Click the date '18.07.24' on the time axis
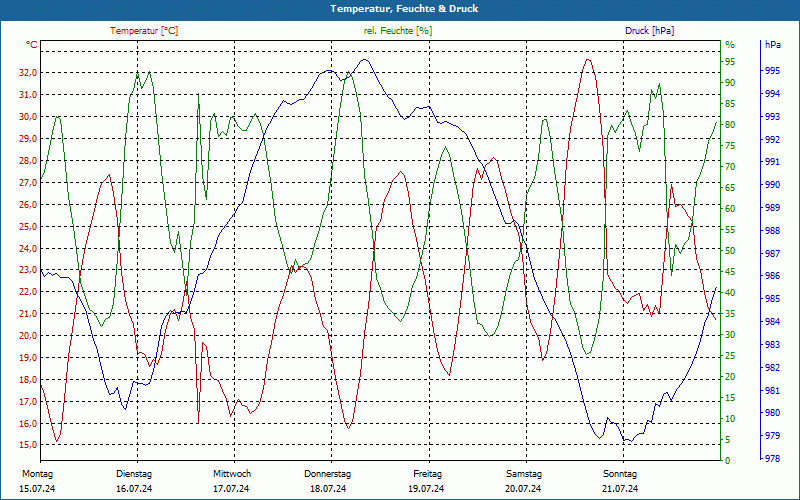The height and width of the screenshot is (500, 800). (328, 489)
